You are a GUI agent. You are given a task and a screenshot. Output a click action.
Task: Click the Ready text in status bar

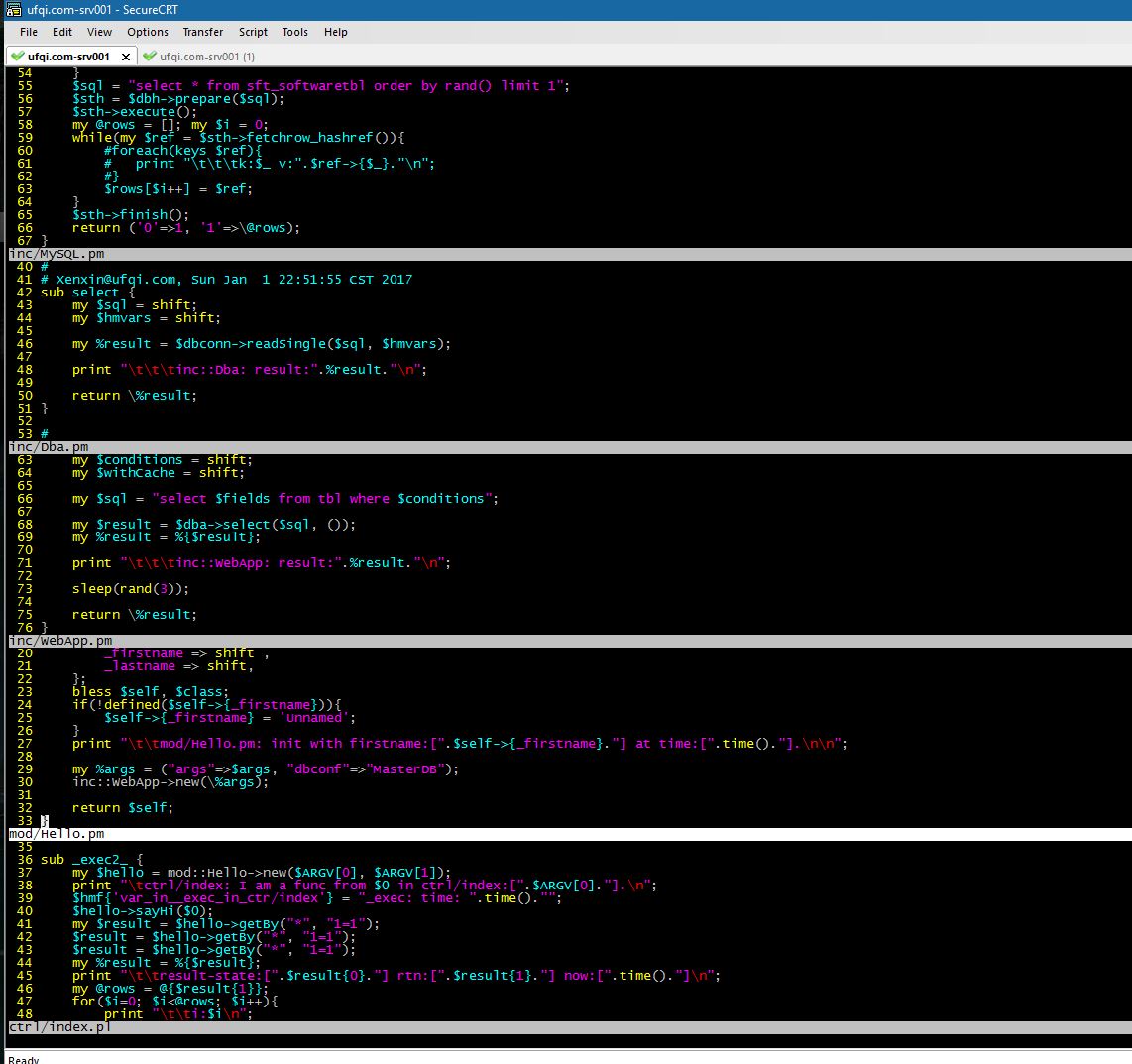pos(24,1058)
